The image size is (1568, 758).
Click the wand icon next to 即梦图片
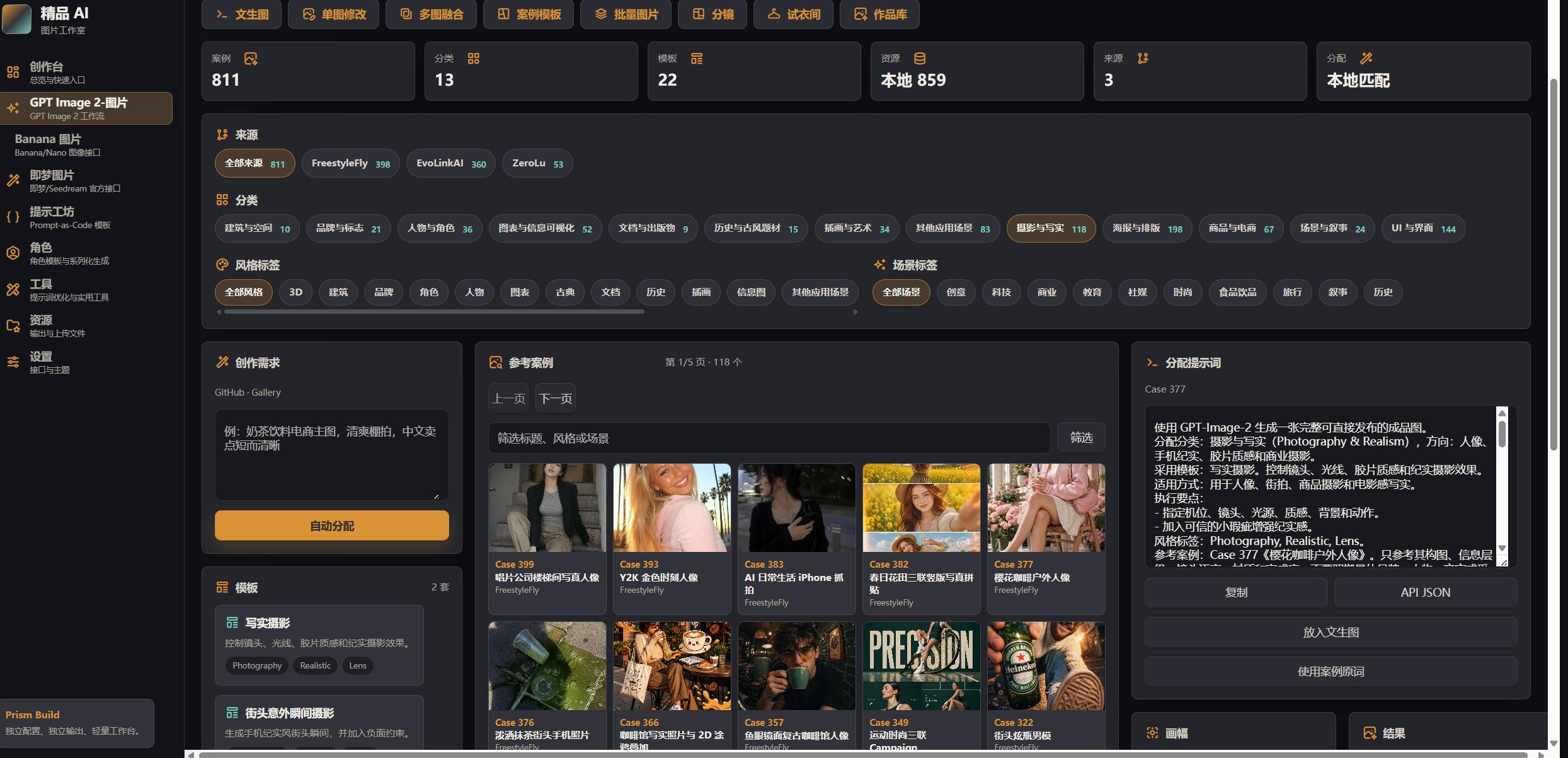[13, 181]
